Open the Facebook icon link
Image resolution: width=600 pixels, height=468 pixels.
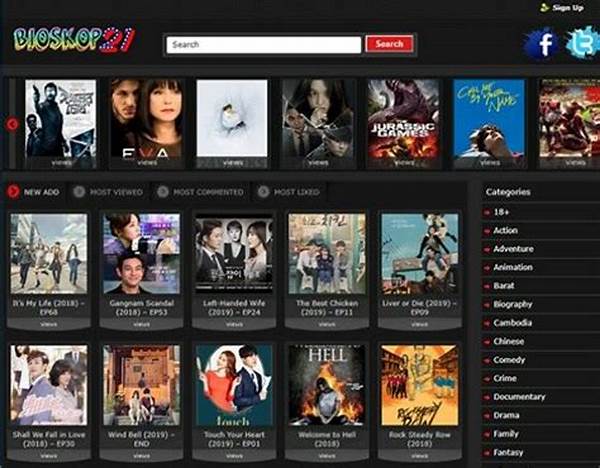(542, 43)
